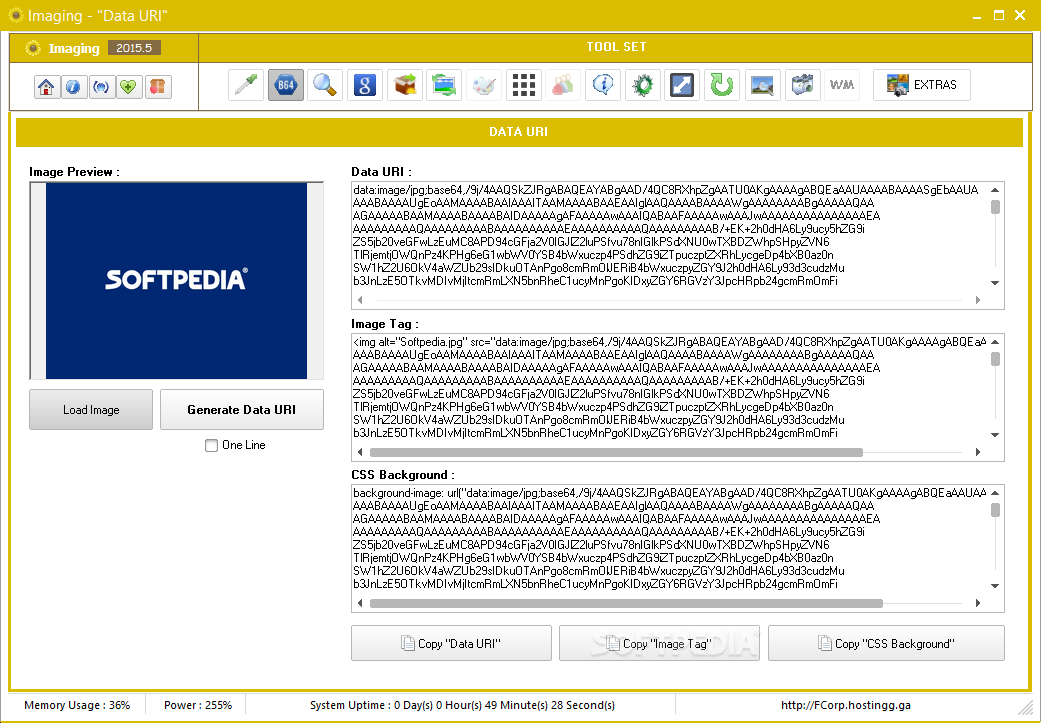Click the Load Image button

tap(91, 410)
